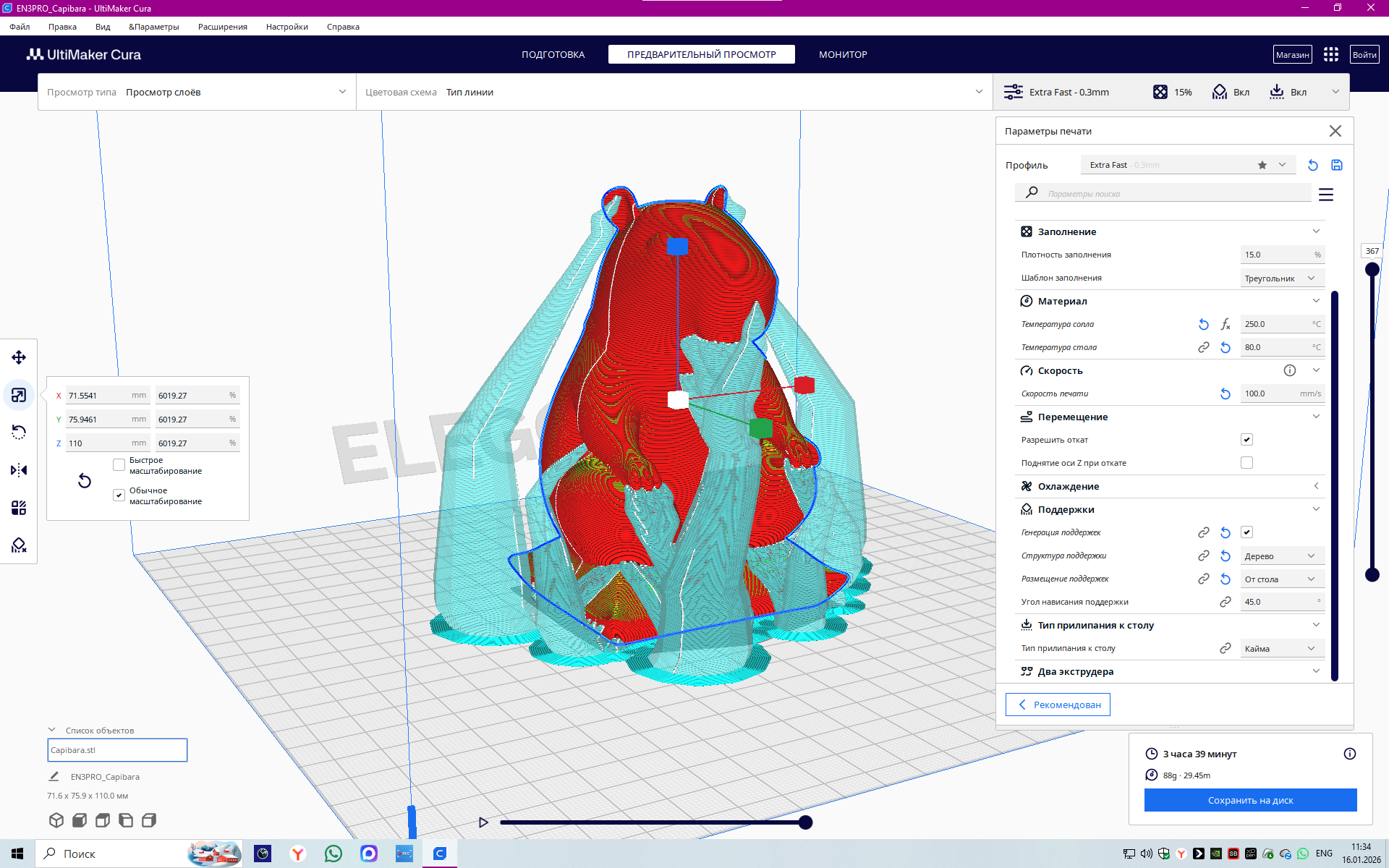This screenshot has height=868, width=1389.
Task: Click the upper layer slider handle
Action: (1372, 270)
